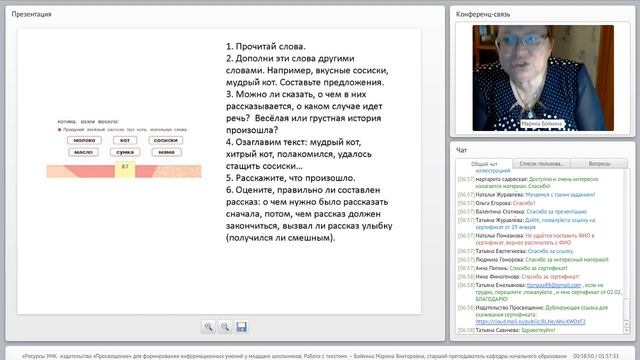Zoom in on the presentation slide
The image size is (640, 360).
click(209, 327)
